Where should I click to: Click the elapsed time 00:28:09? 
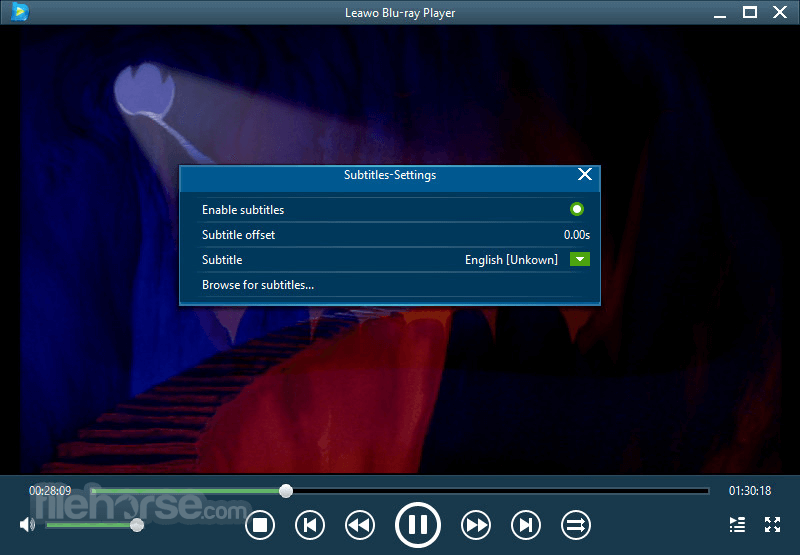[x=50, y=491]
